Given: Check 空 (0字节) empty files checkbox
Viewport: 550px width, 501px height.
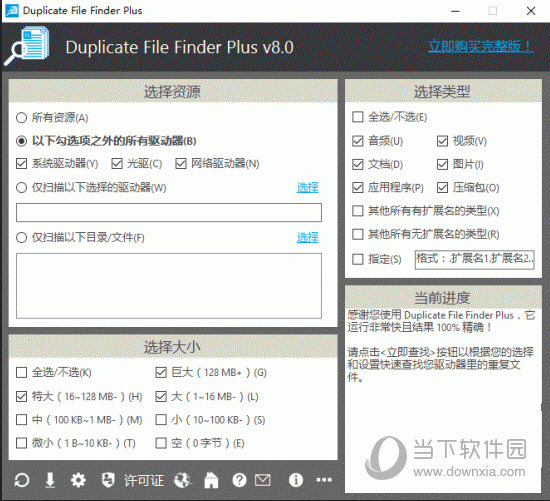Looking at the screenshot, I should 161,443.
